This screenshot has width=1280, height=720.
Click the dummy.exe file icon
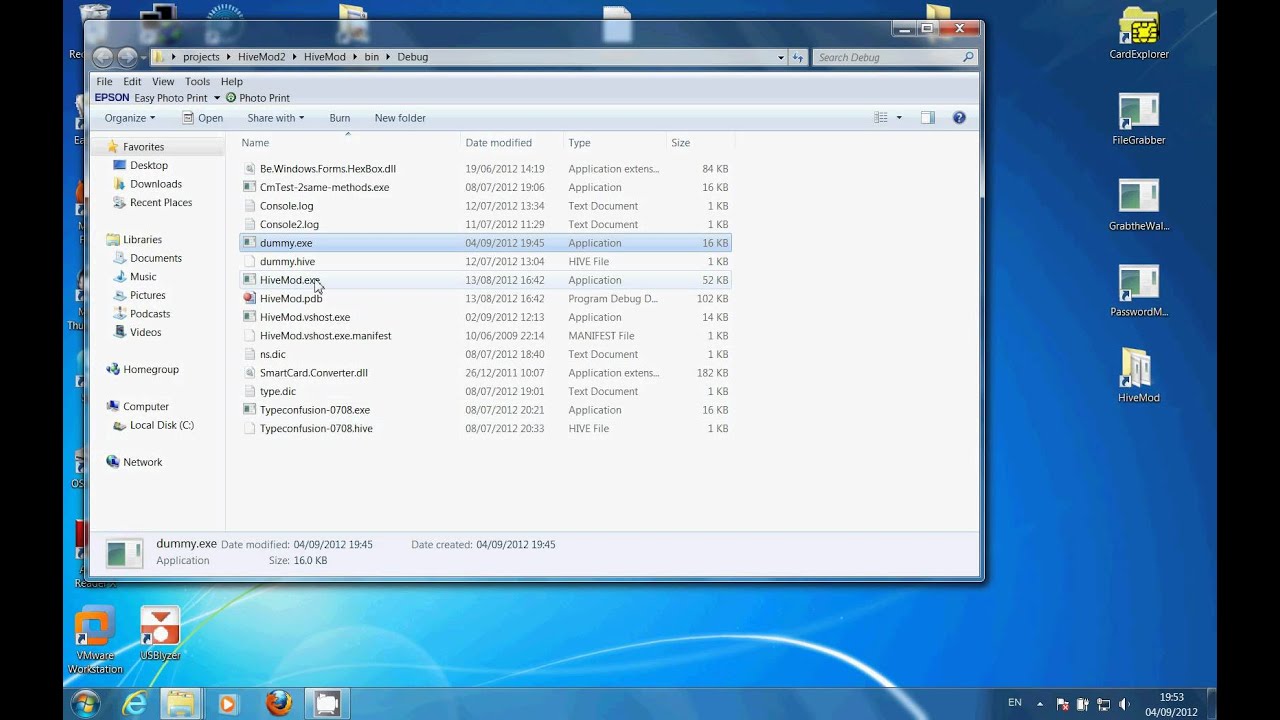(x=249, y=243)
